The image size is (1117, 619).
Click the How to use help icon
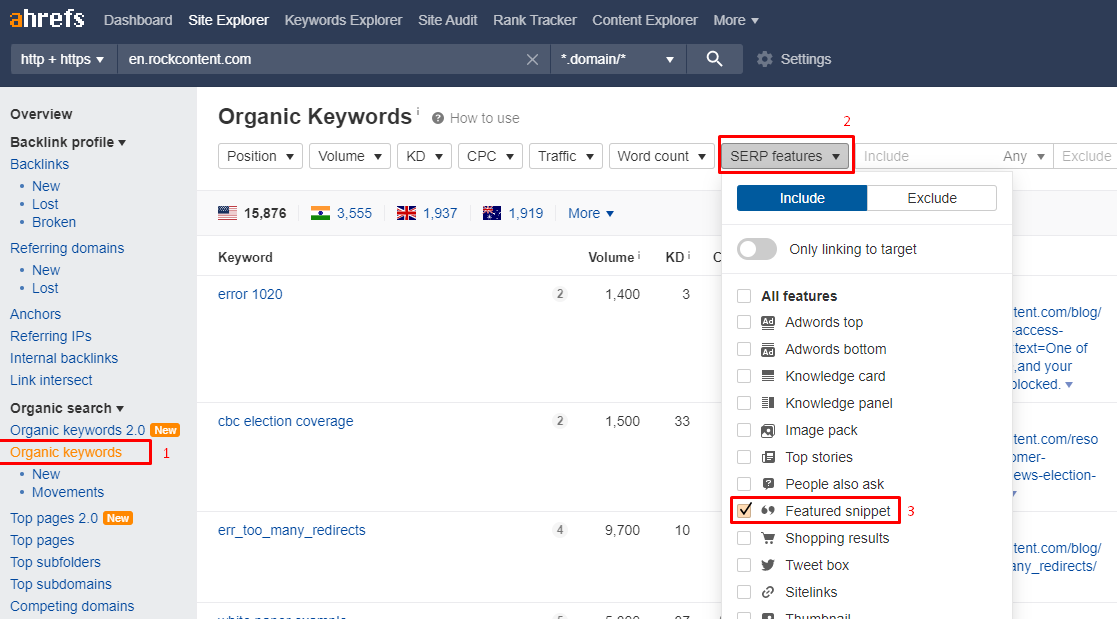point(438,118)
